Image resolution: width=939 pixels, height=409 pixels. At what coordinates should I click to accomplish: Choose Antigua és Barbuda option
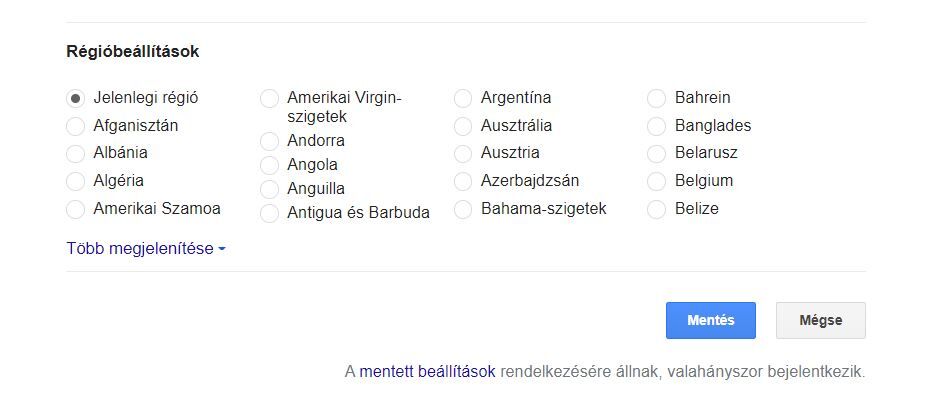pyautogui.click(x=269, y=213)
